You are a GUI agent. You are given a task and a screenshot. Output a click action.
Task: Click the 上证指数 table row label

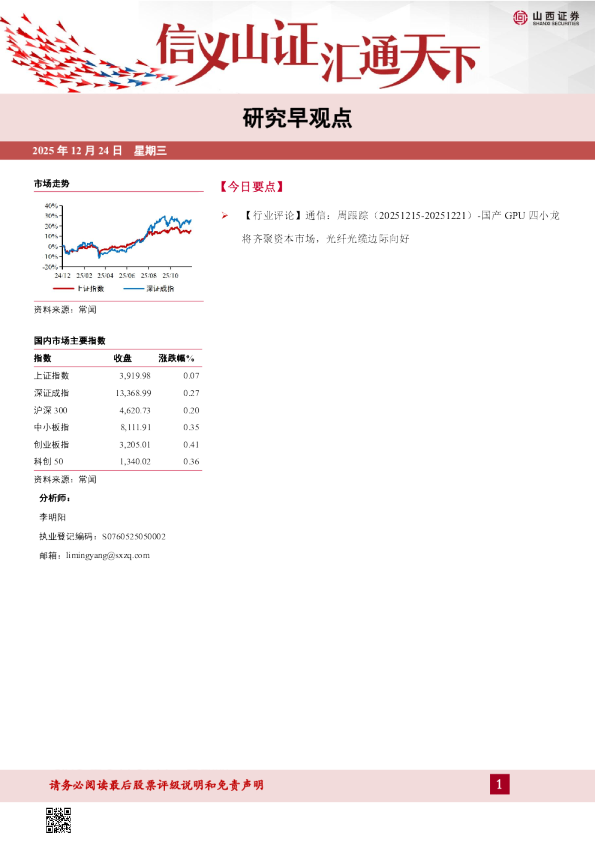tap(52, 376)
